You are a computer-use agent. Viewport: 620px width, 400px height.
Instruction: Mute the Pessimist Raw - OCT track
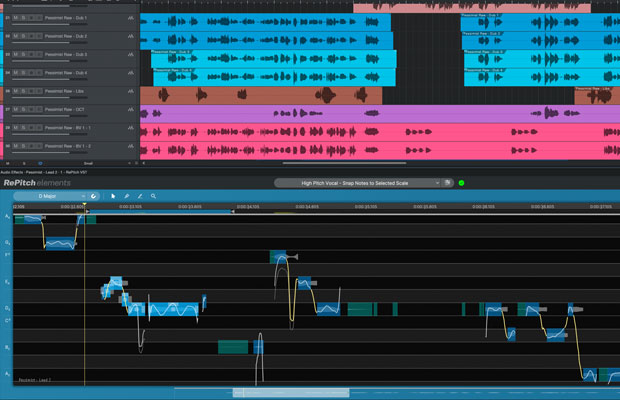(x=17, y=110)
